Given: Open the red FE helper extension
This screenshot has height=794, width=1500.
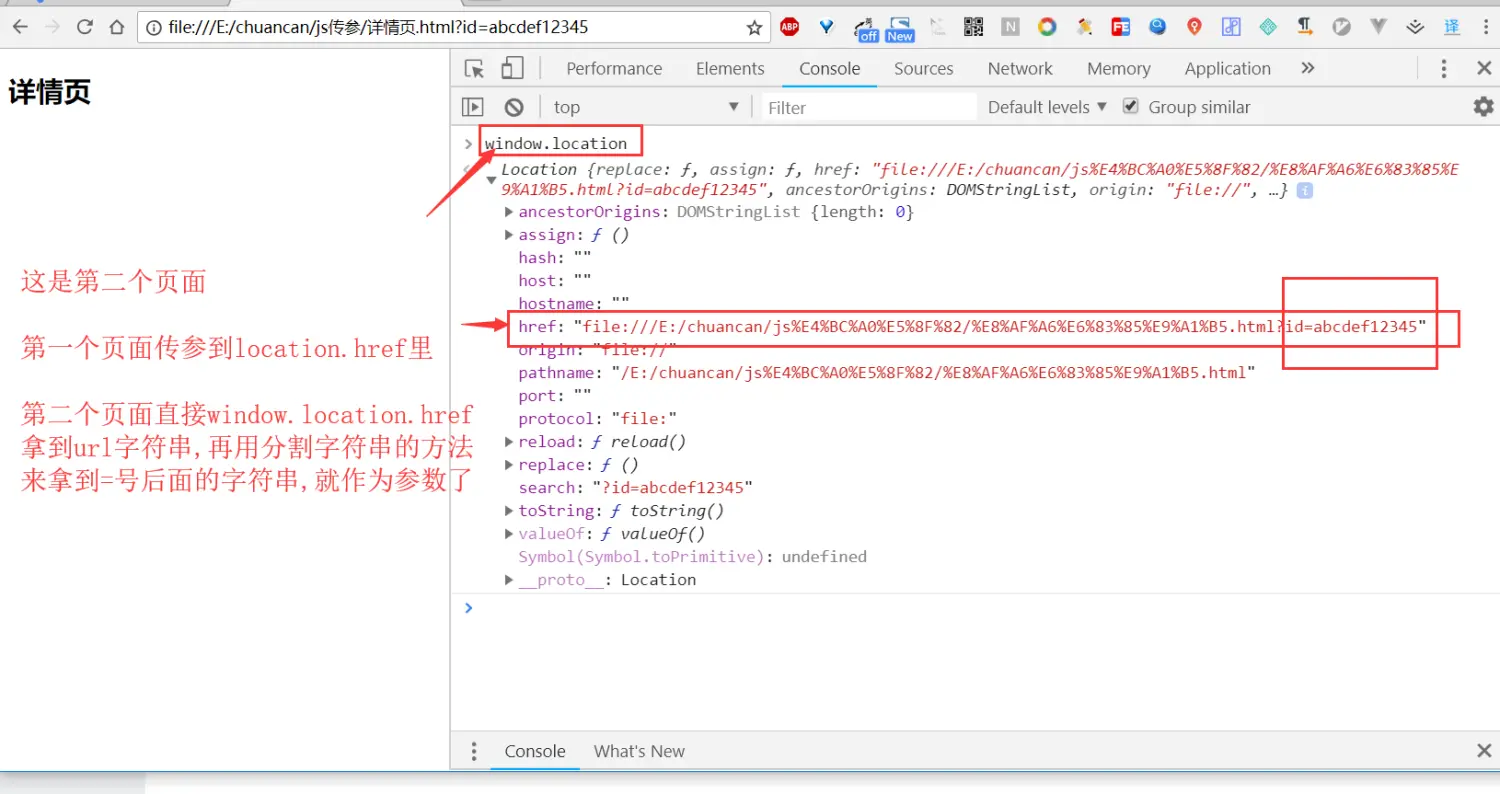Looking at the screenshot, I should 1120,27.
